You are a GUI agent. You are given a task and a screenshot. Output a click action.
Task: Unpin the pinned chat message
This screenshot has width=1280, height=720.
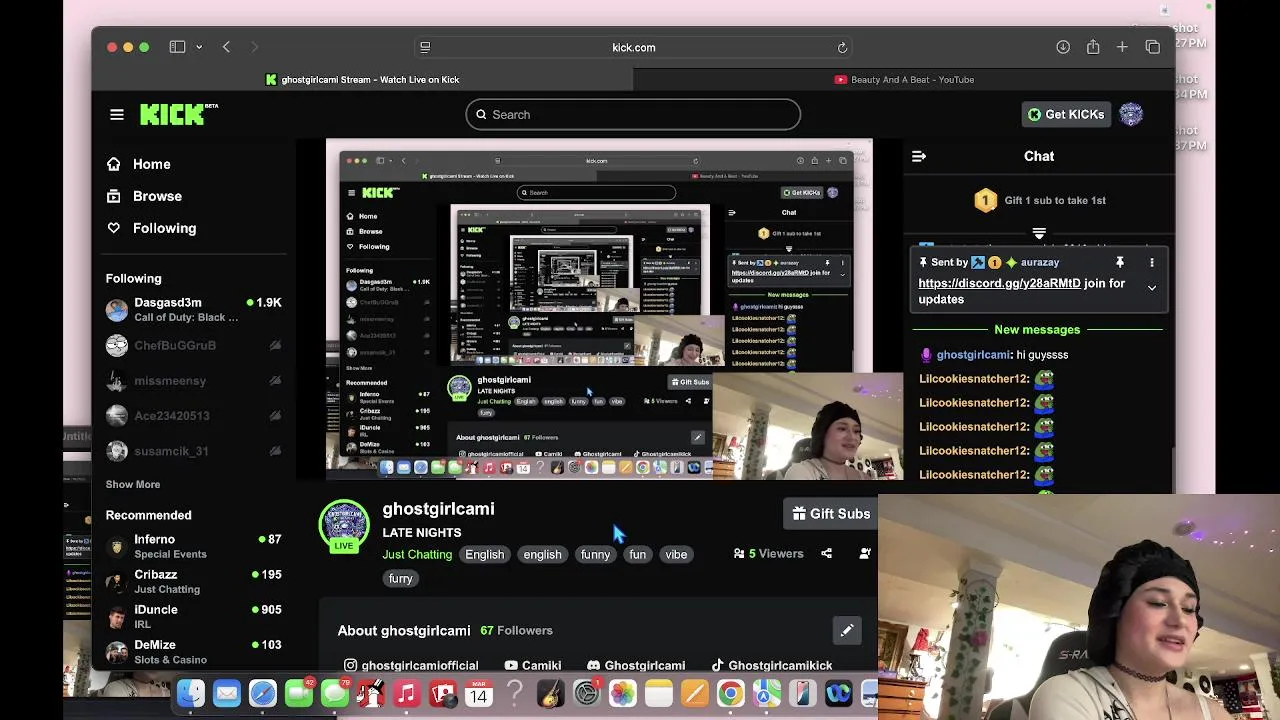click(1120, 262)
